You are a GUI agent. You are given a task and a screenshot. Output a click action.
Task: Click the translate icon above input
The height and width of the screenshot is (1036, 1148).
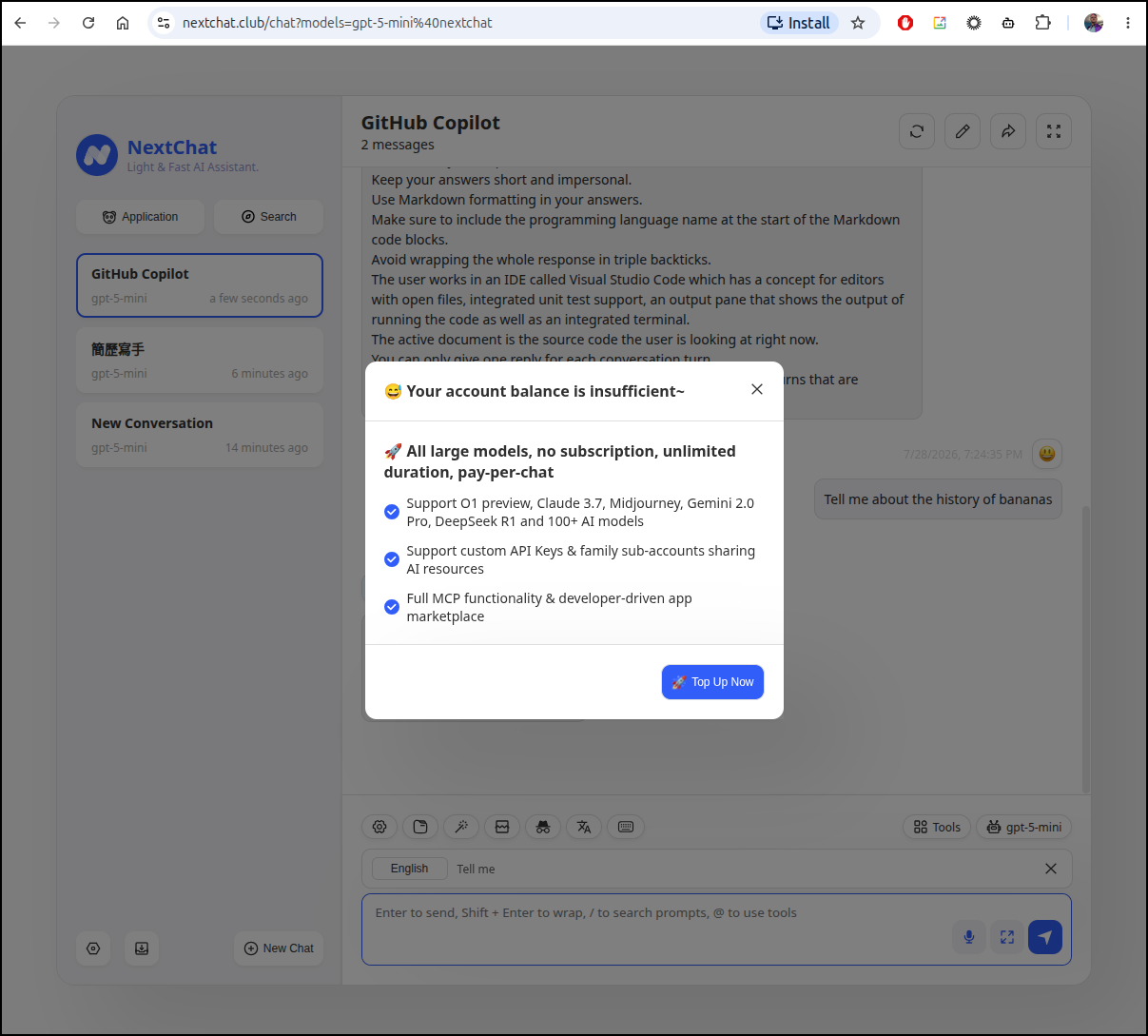tap(584, 827)
